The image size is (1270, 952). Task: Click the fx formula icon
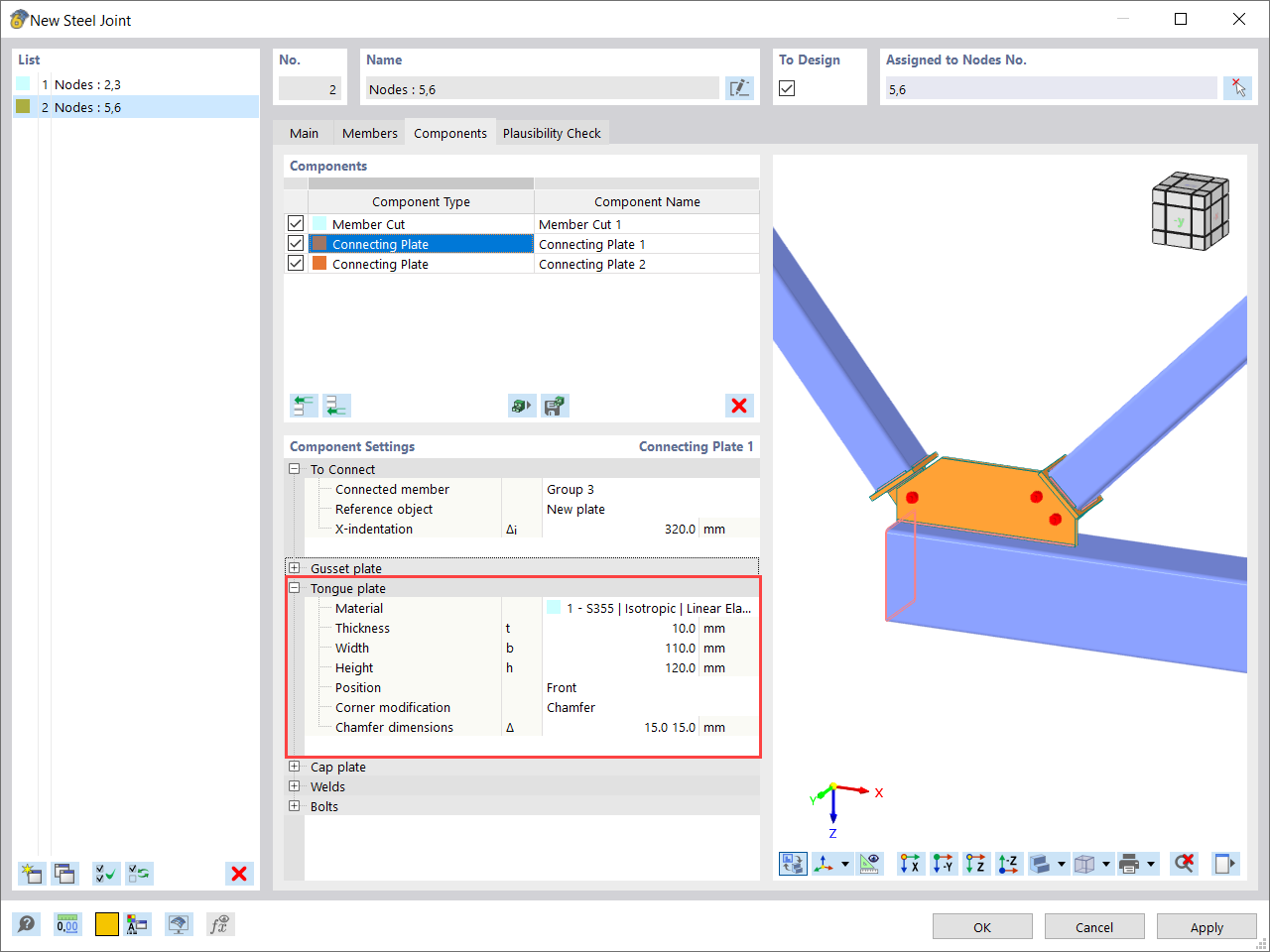pyautogui.click(x=220, y=924)
